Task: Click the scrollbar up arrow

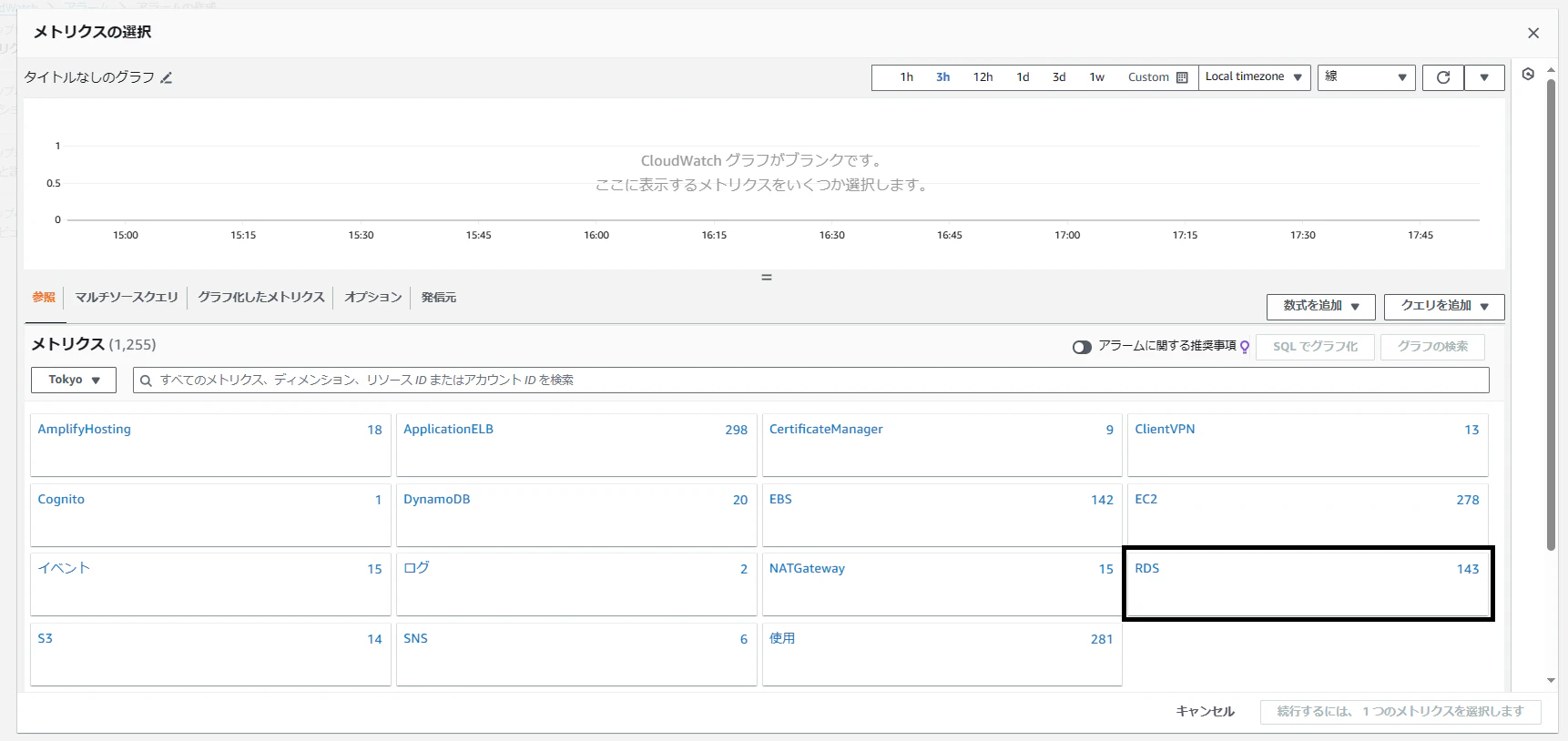Action: (1551, 70)
